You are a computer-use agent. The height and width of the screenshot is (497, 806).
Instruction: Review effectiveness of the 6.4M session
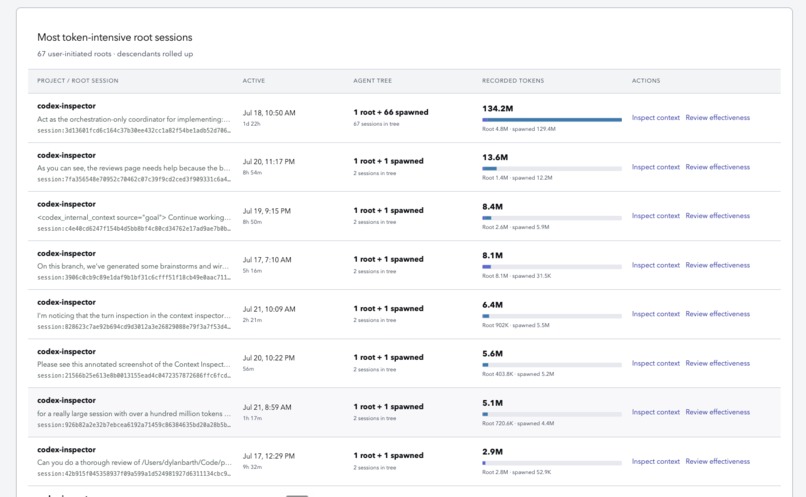click(x=718, y=314)
